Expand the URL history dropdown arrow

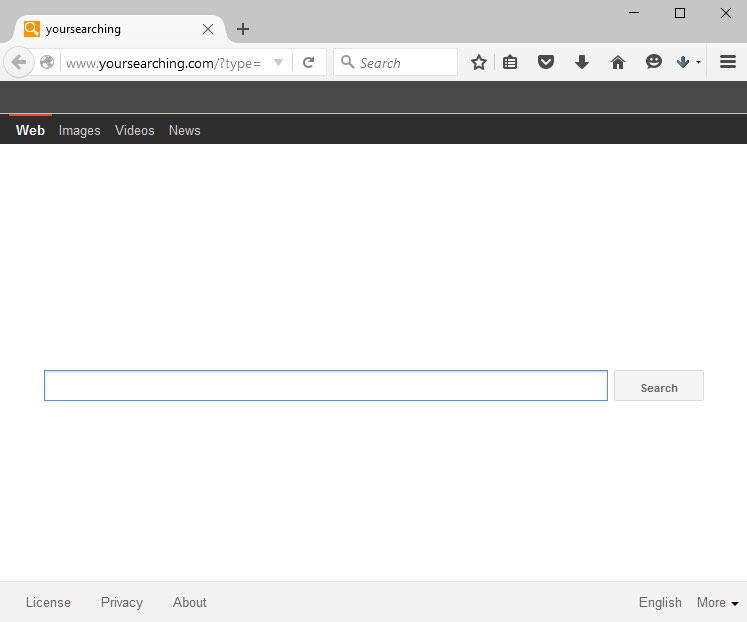coord(279,63)
